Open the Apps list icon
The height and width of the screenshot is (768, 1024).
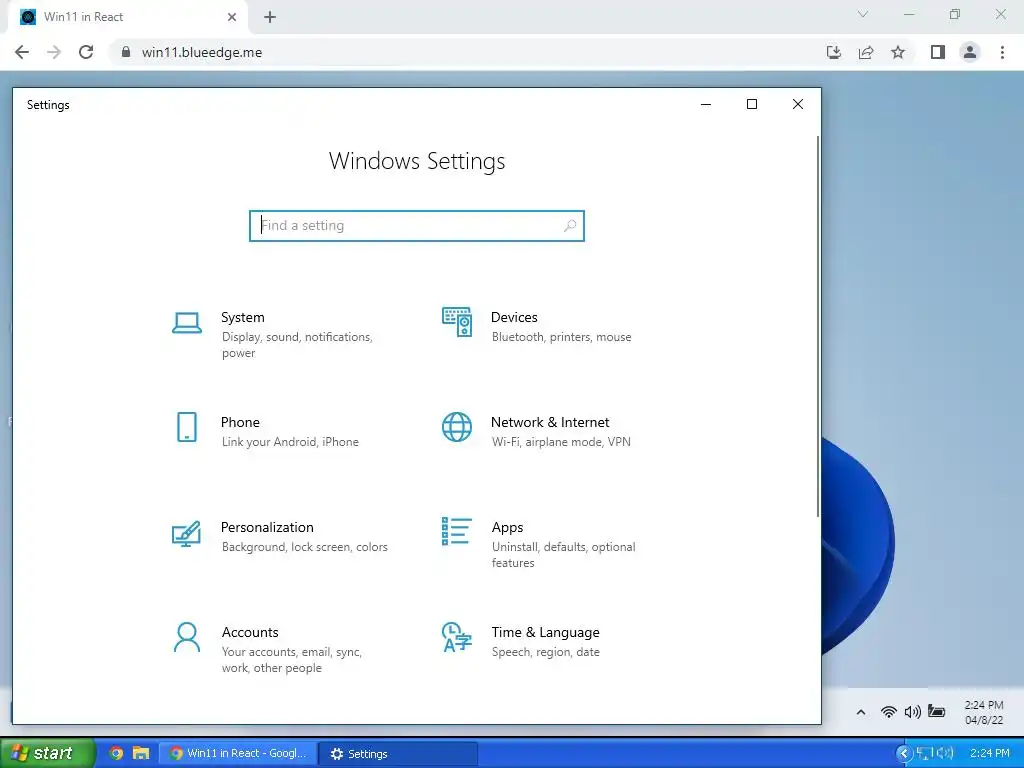[456, 531]
